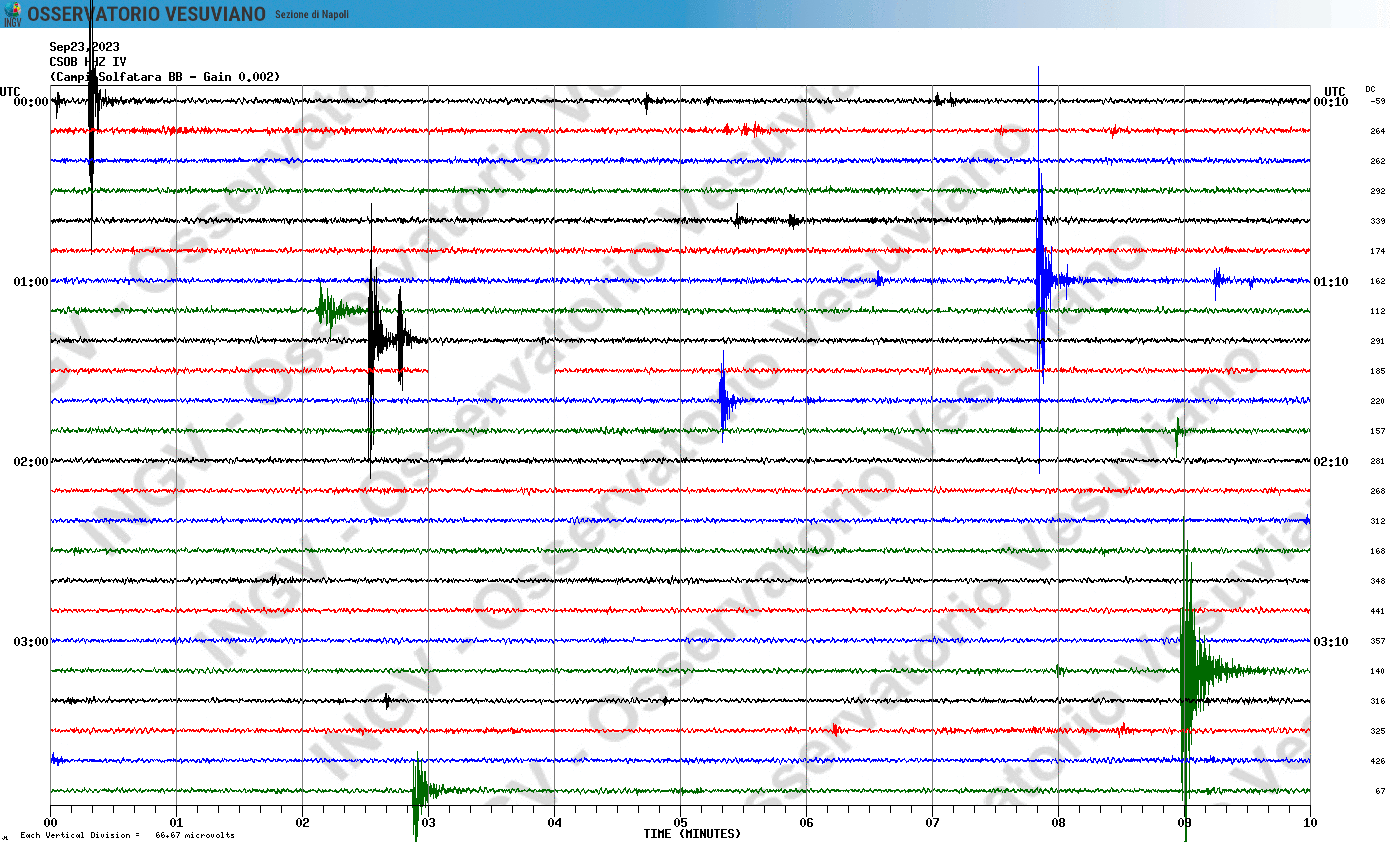Viewport: 1390px width, 849px height.
Task: Click minute tick label 01 on the time axis
Action: [x=176, y=823]
